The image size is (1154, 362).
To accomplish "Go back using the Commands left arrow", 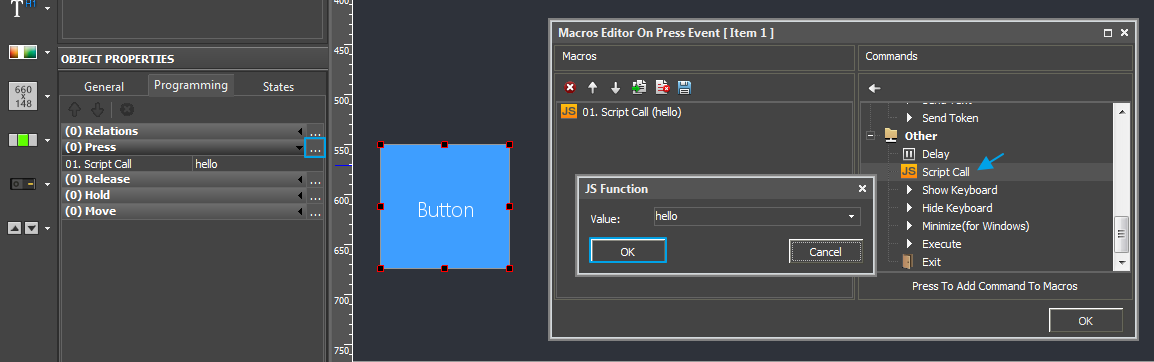I will (x=874, y=88).
